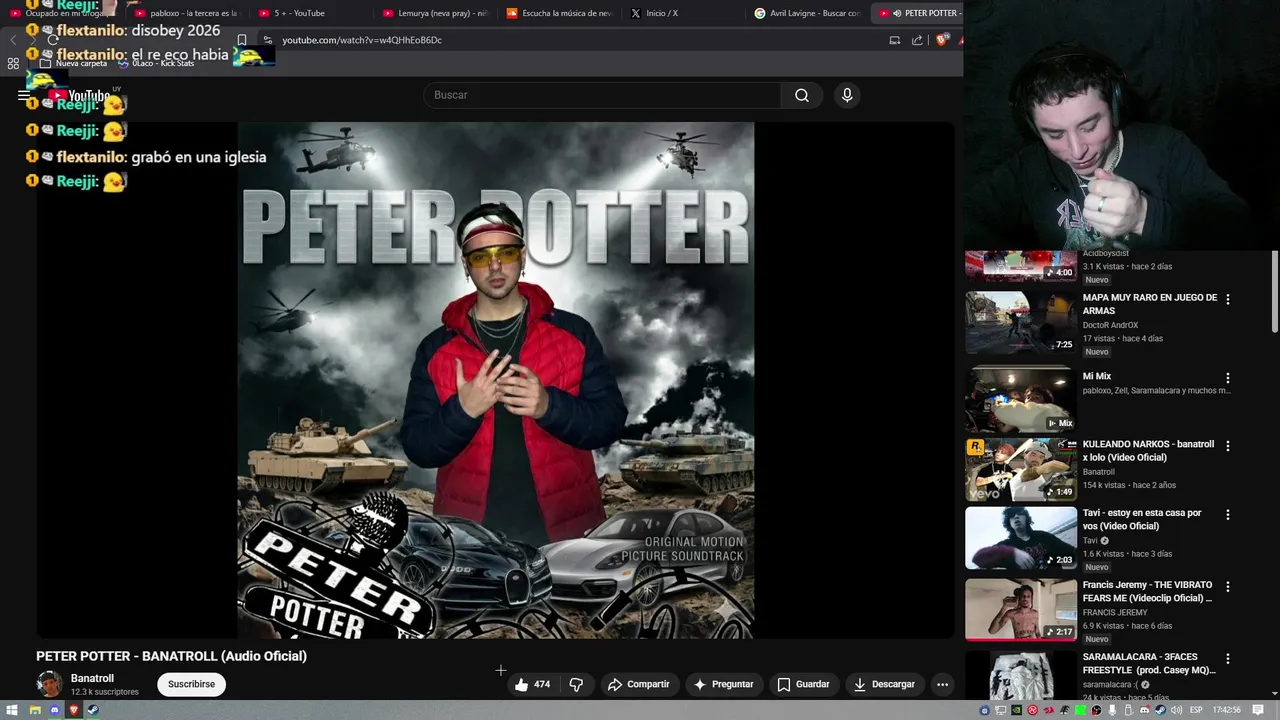The height and width of the screenshot is (720, 1280).
Task: Open SARAMALACARA 3FACES FREESTYLE title
Action: tap(1149, 663)
